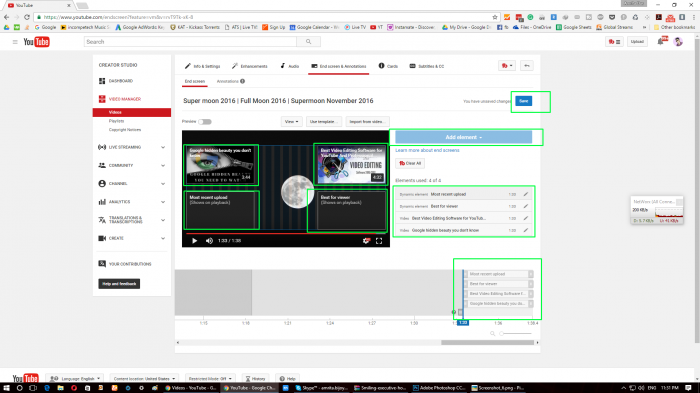Open the Add element dropdown

pyautogui.click(x=463, y=137)
